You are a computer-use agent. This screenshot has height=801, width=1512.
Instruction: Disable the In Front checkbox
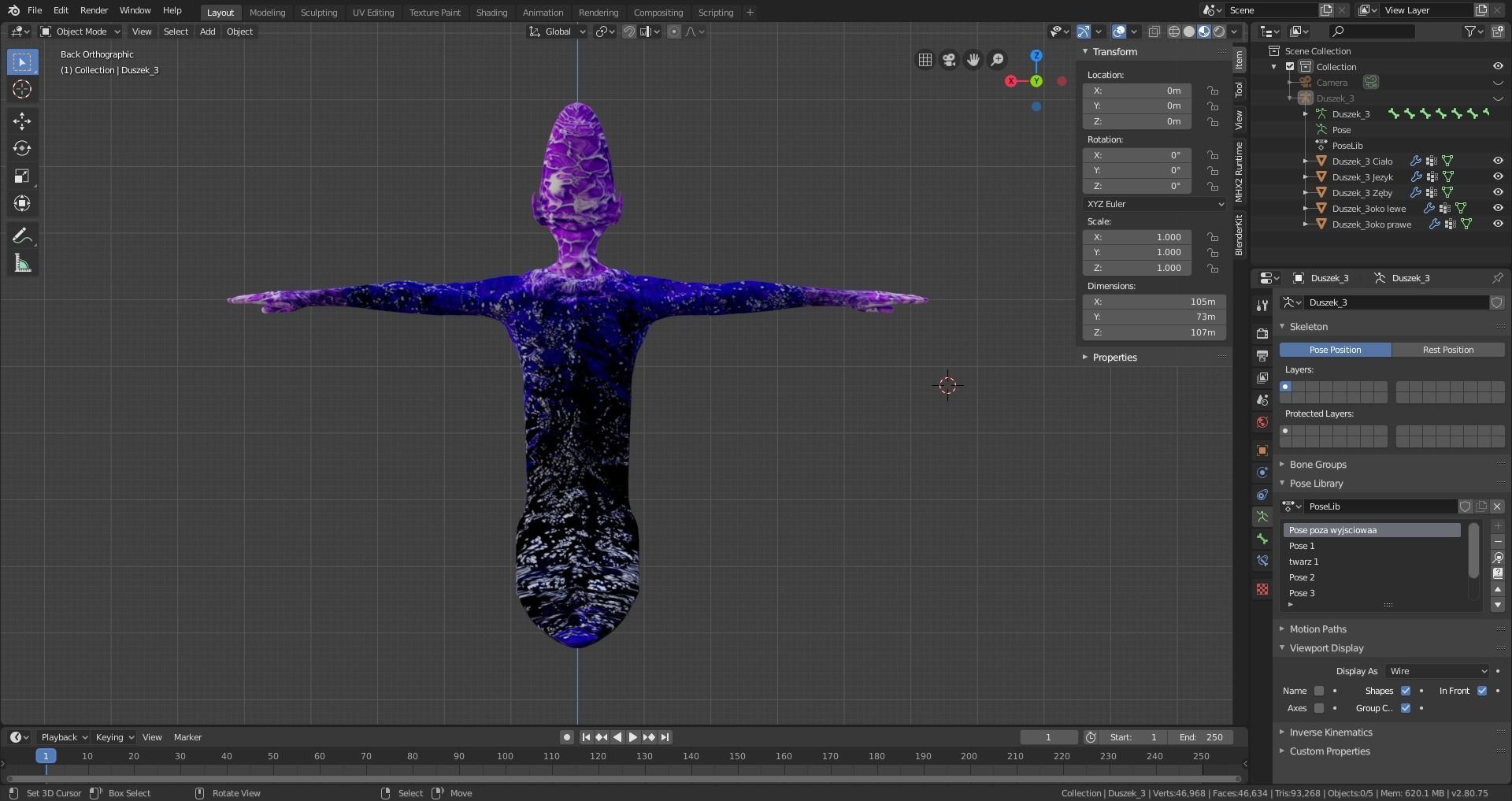1482,691
